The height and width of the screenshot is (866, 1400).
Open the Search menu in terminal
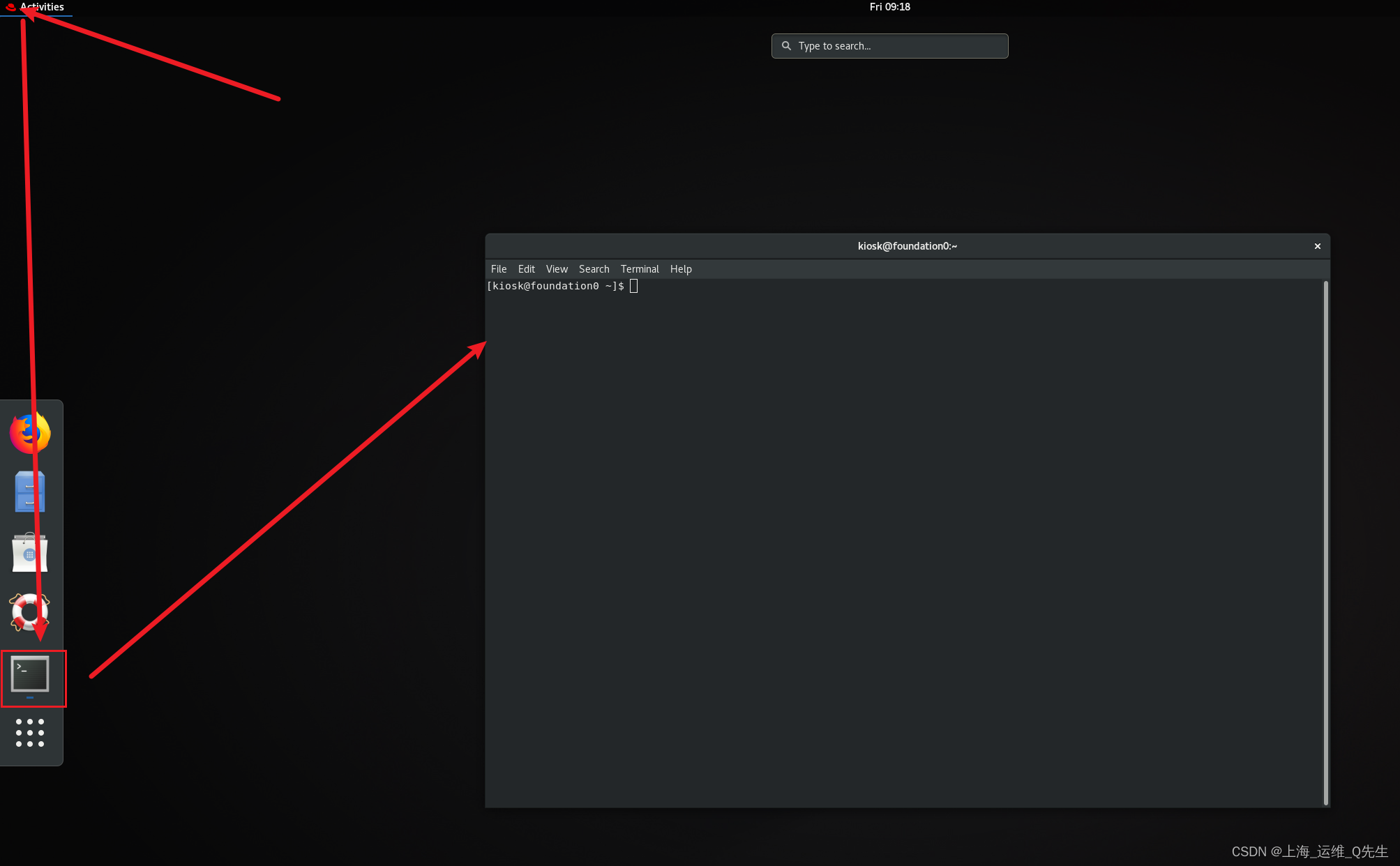tap(594, 269)
